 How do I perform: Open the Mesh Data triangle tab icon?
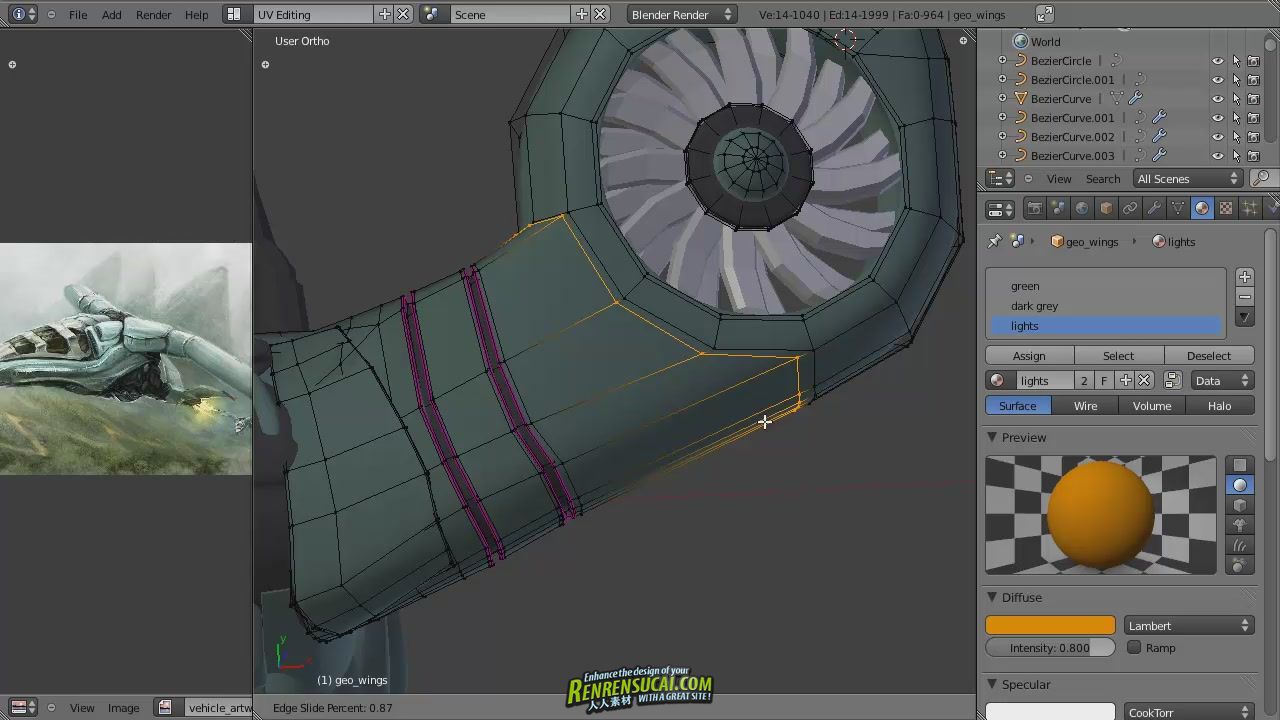[1178, 208]
